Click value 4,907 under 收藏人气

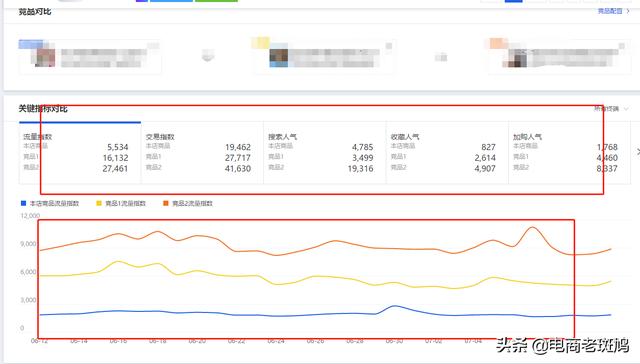[485, 169]
